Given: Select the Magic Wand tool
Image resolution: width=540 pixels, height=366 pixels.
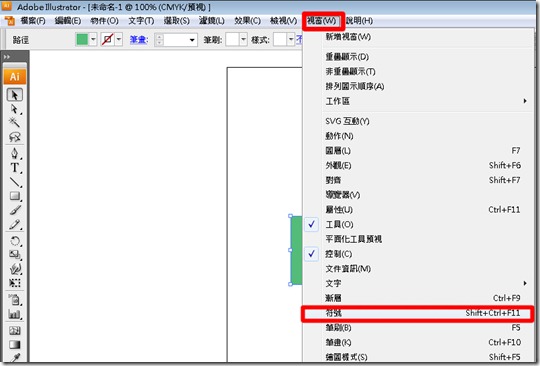Looking at the screenshot, I should click(x=15, y=123).
